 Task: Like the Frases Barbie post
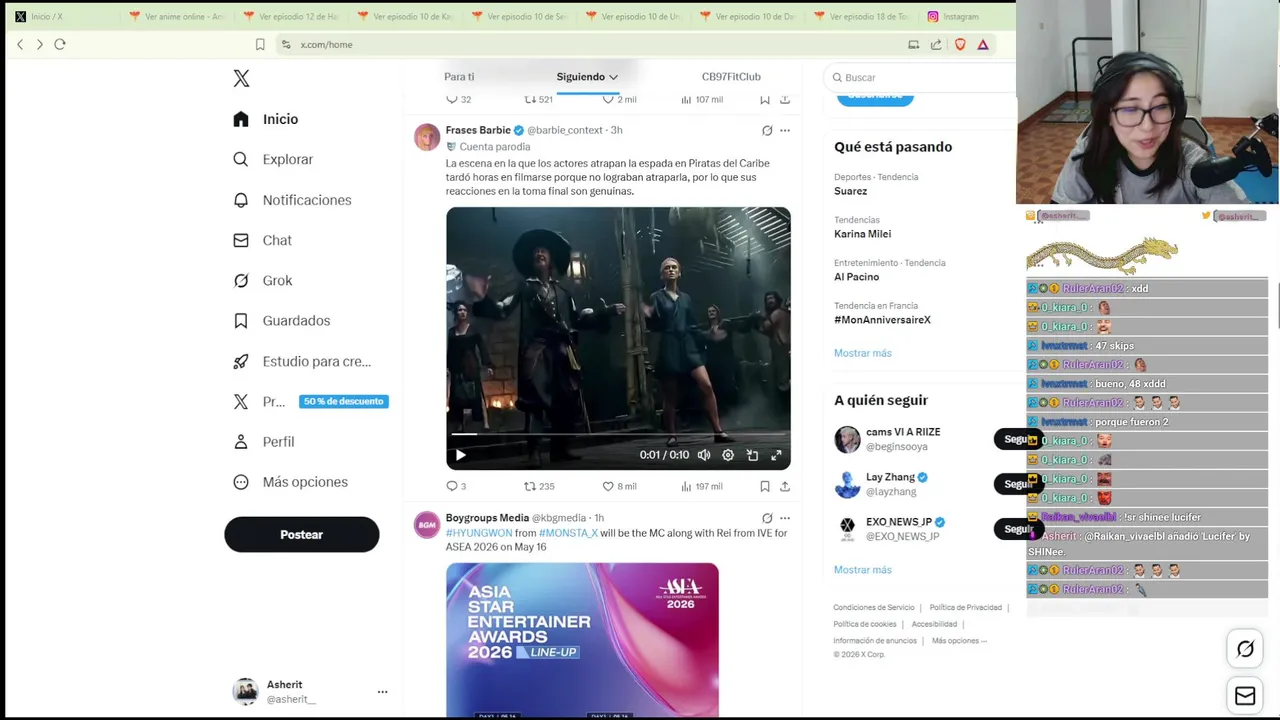(619, 486)
